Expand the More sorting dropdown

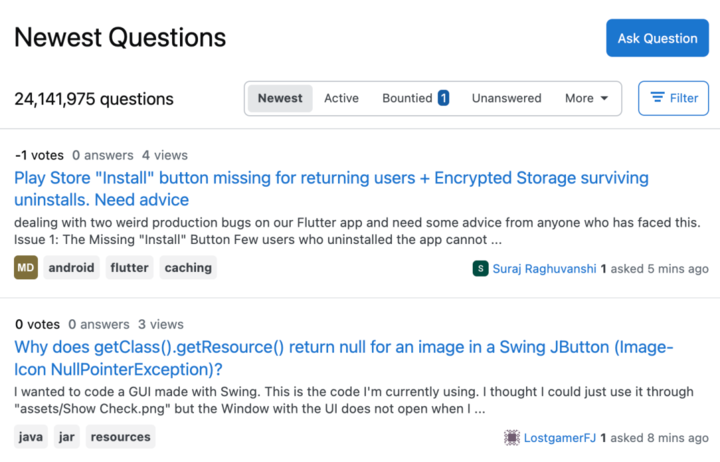[586, 98]
